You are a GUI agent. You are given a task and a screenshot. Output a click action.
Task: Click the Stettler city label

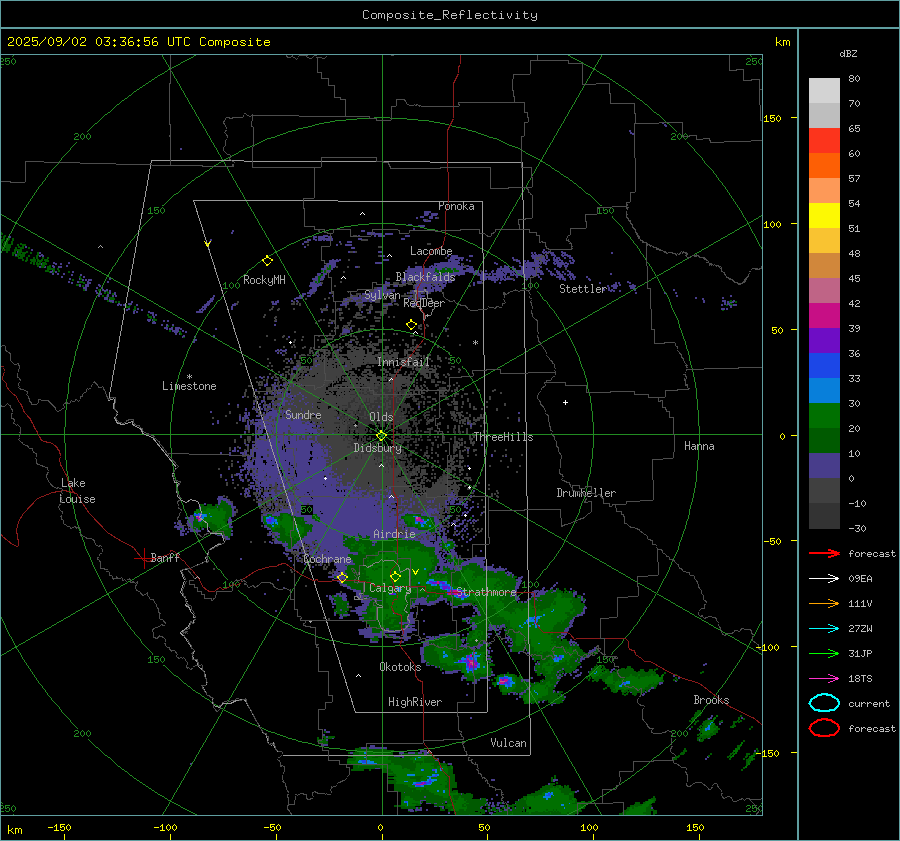[x=583, y=289]
